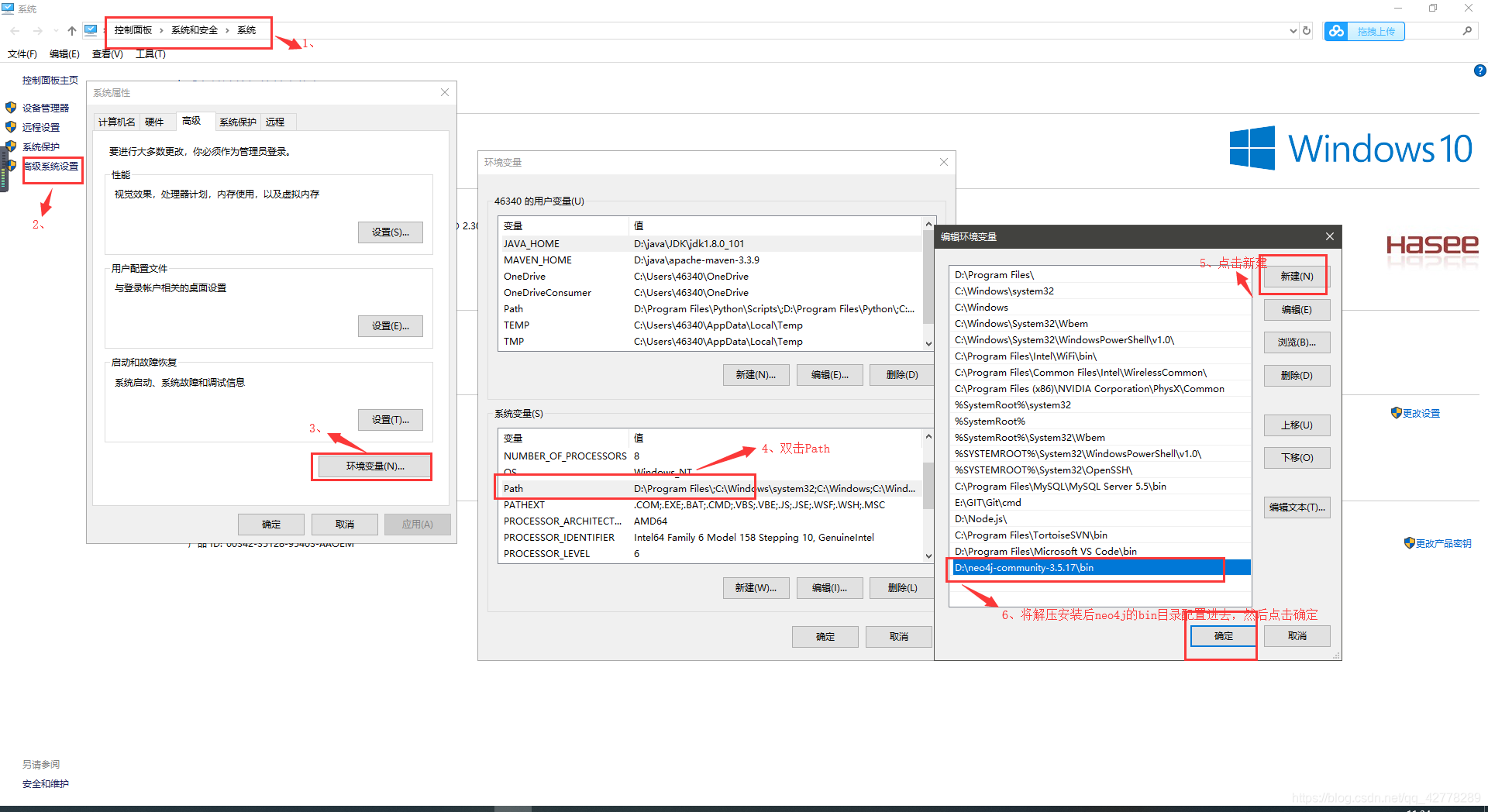Click 取消 in 系统属性 dialog
1488x812 pixels.
(345, 525)
